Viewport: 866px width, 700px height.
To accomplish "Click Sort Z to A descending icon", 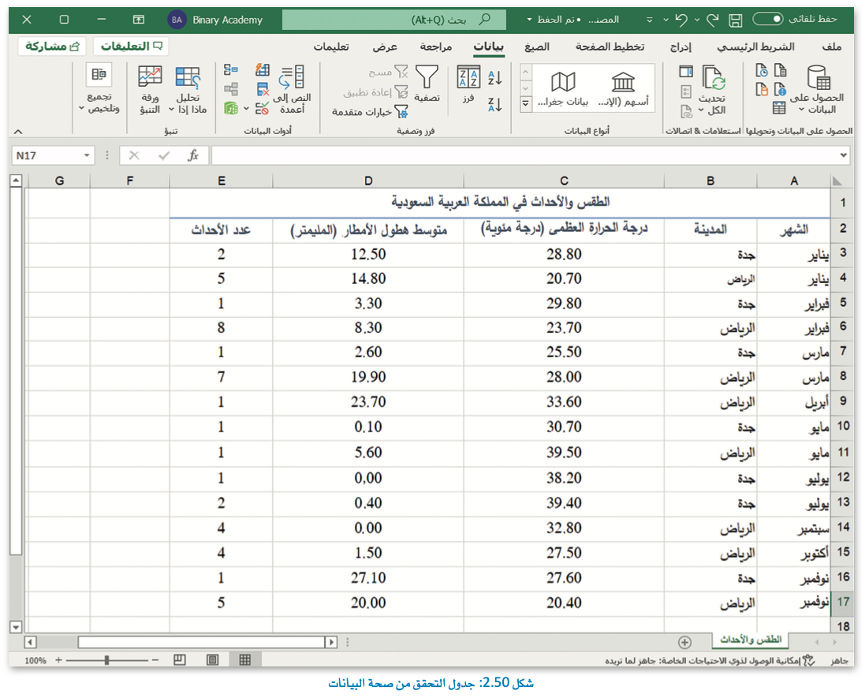I will click(x=494, y=104).
